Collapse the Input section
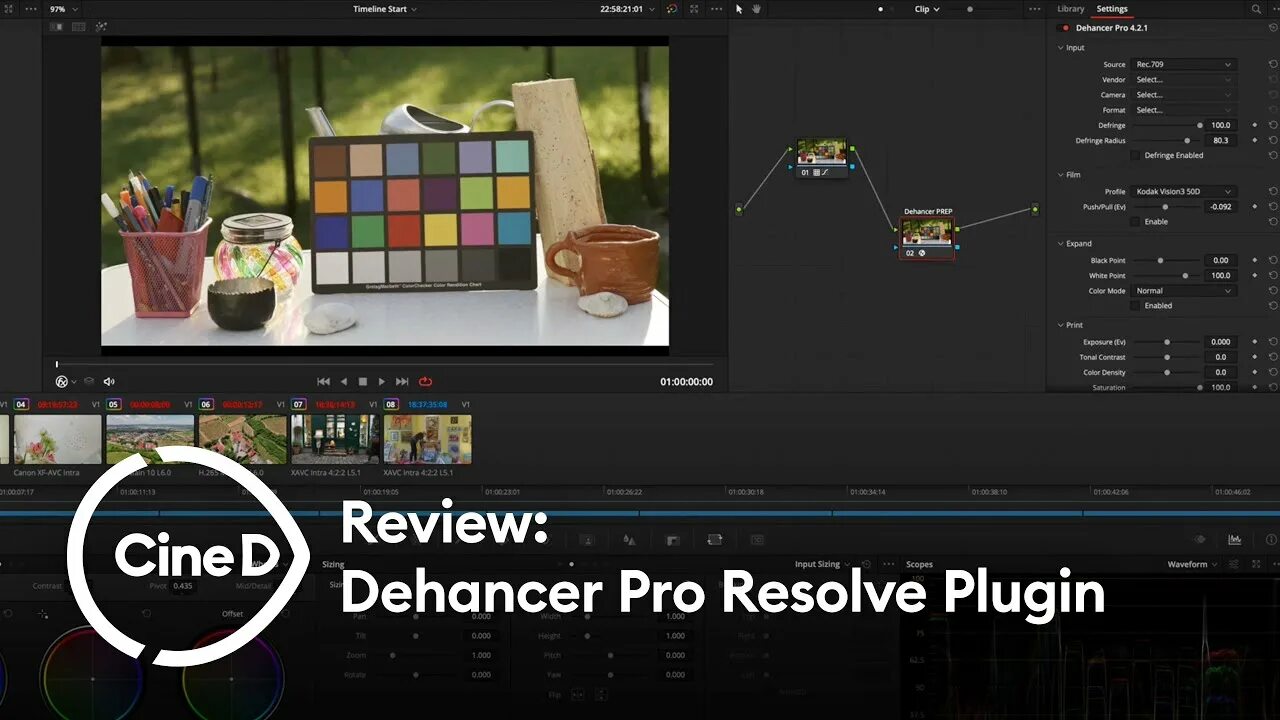 click(1061, 48)
